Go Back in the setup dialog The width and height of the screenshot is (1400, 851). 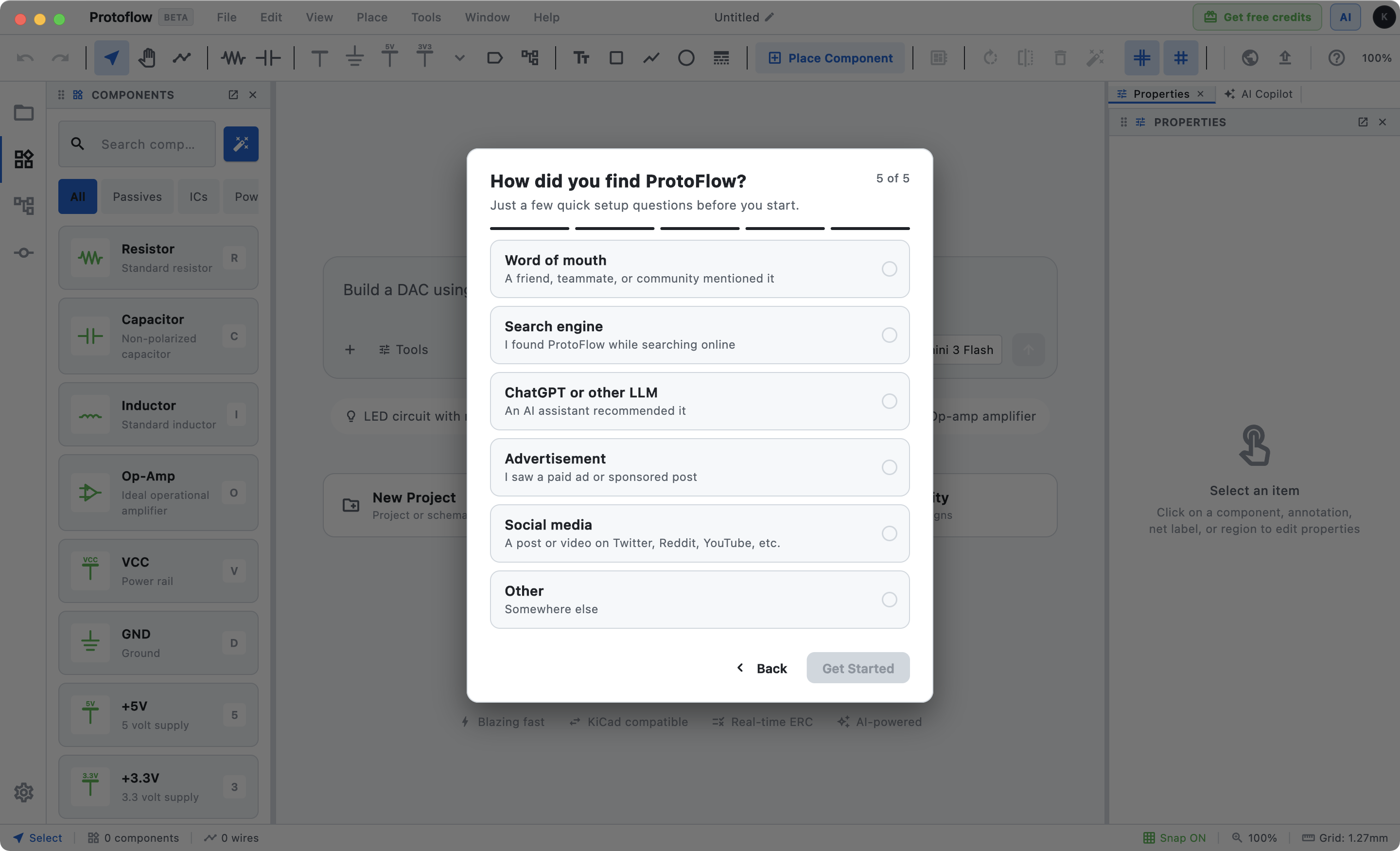click(x=762, y=668)
